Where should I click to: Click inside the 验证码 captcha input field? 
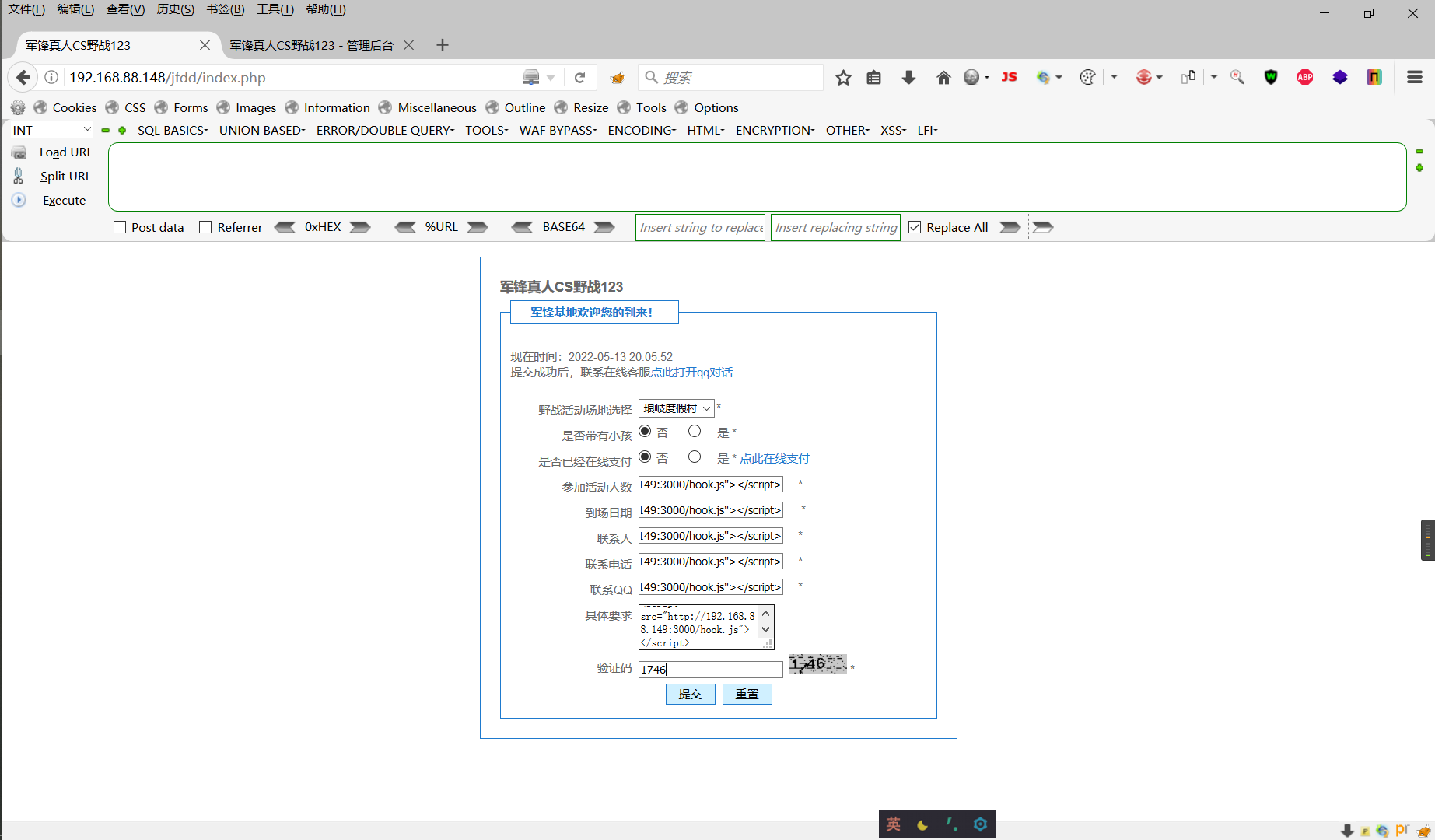[709, 669]
